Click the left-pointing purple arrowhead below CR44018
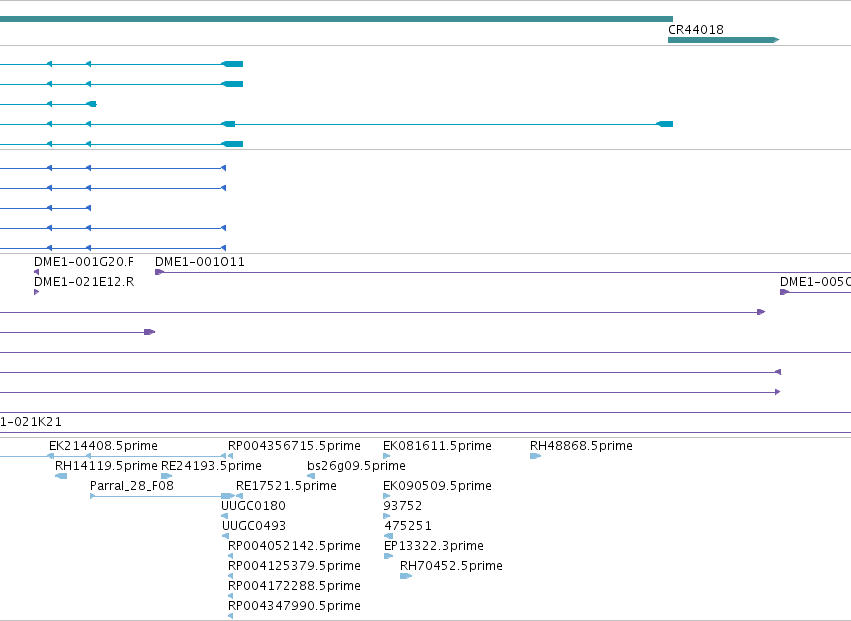The height and width of the screenshot is (621, 851). pos(778,372)
